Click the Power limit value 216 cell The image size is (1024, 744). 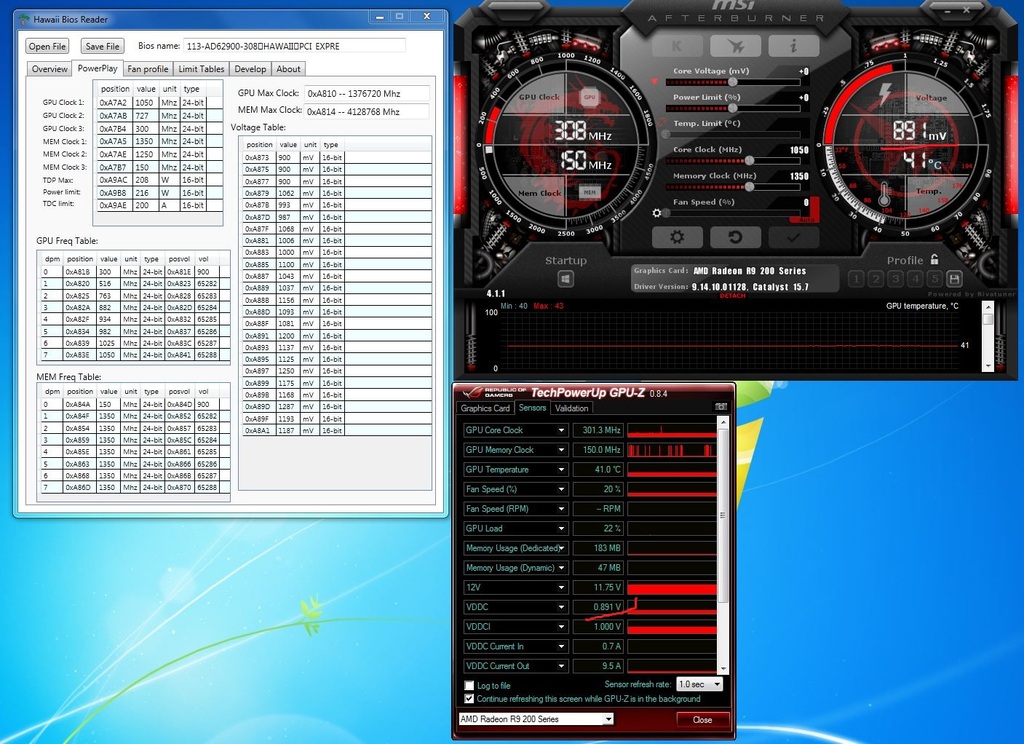146,193
